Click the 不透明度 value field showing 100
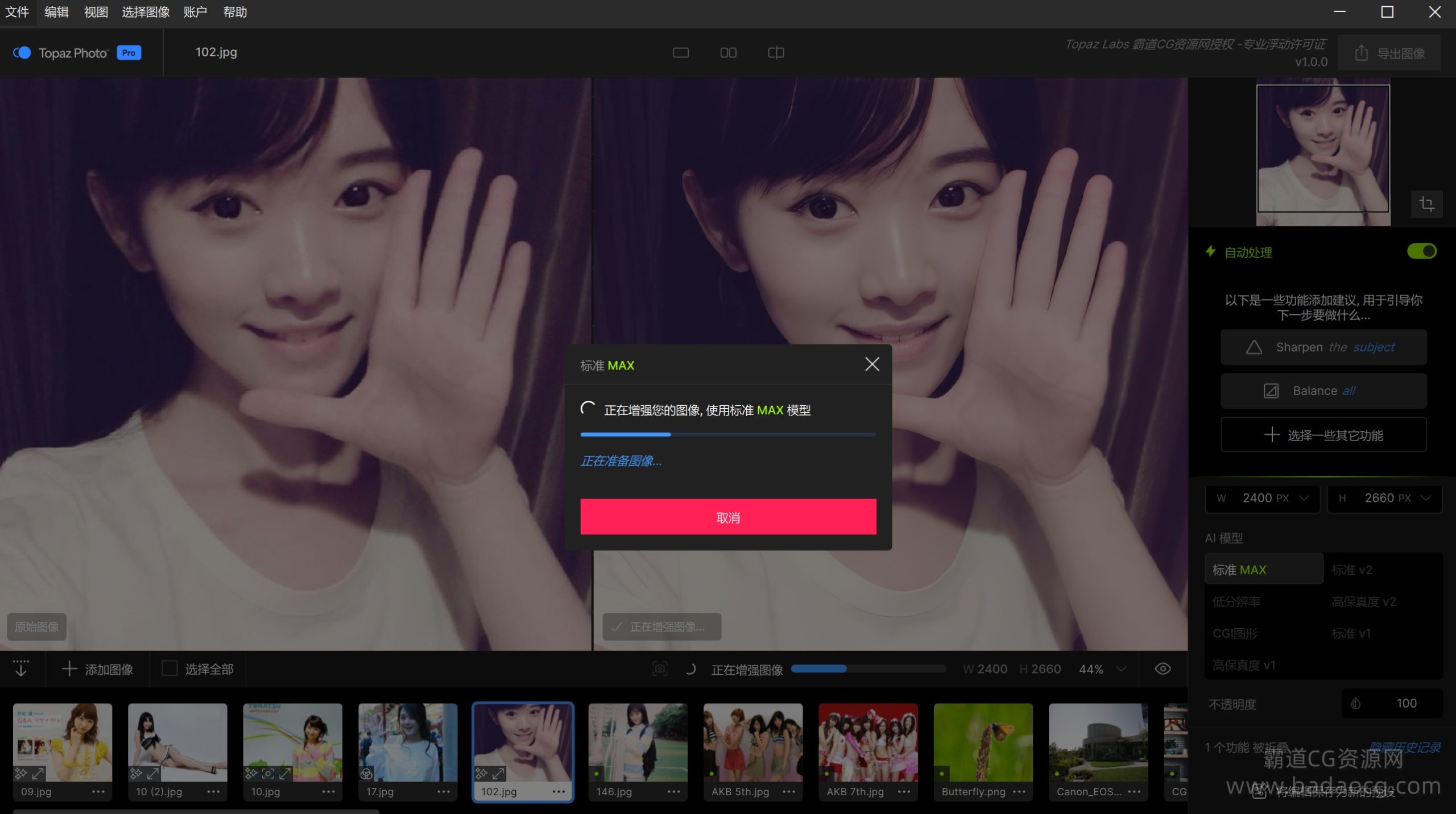 [1405, 704]
